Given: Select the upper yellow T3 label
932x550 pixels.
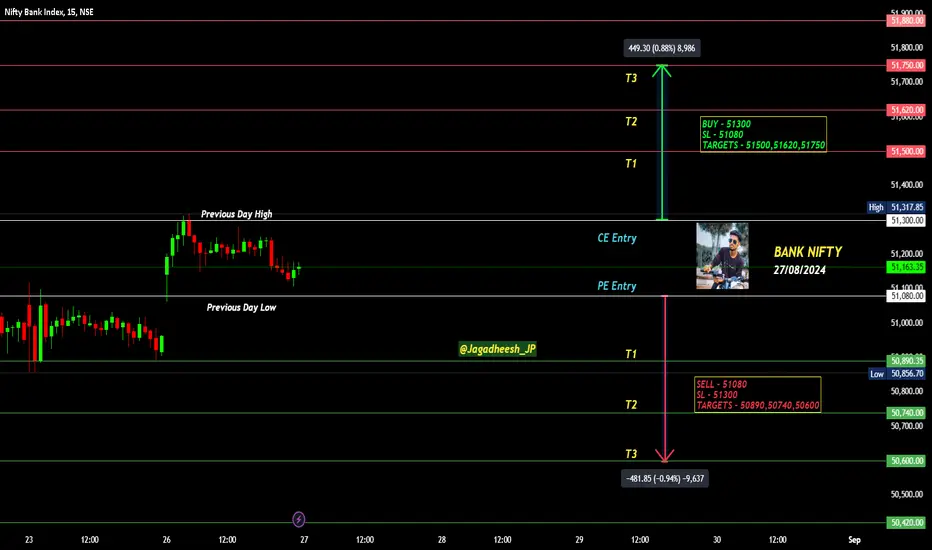Looking at the screenshot, I should 631,78.
